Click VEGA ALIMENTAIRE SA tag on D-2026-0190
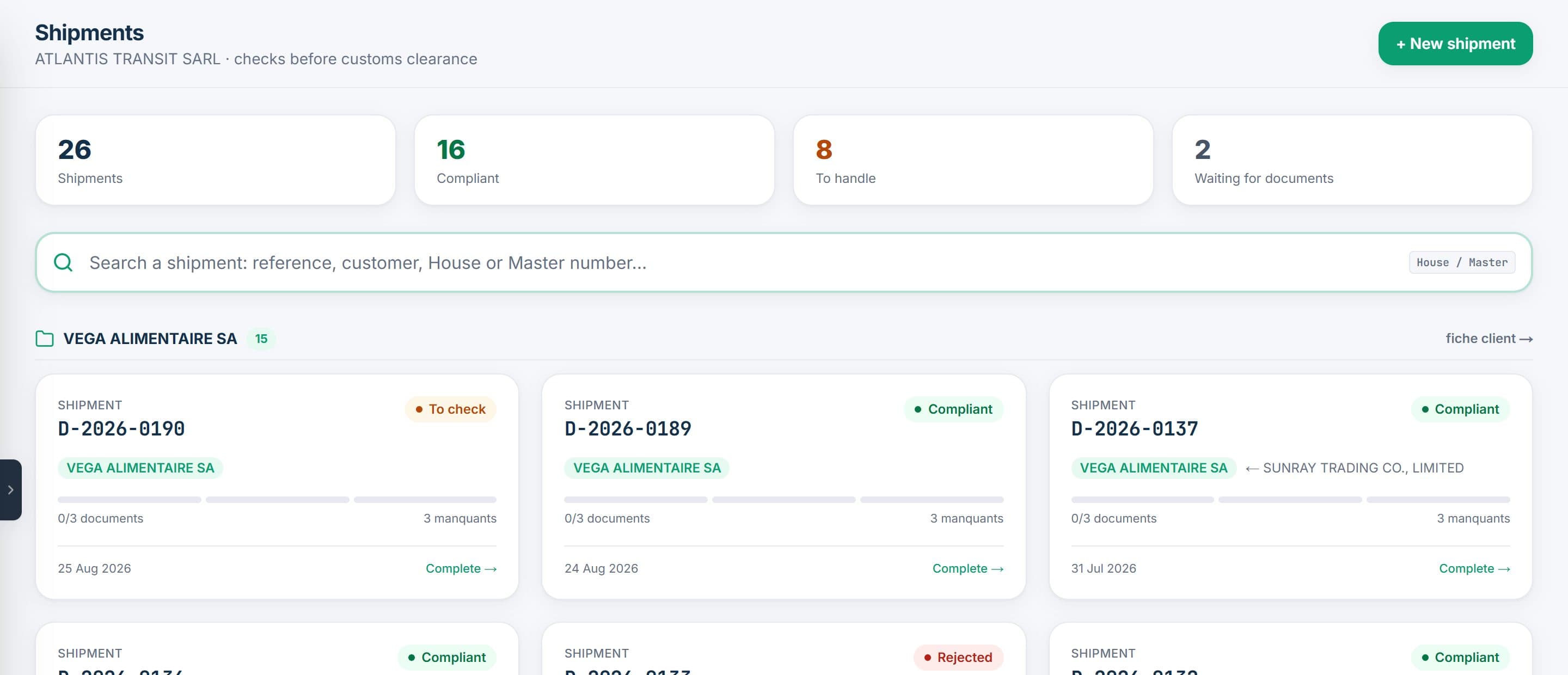This screenshot has width=1568, height=675. [x=140, y=468]
